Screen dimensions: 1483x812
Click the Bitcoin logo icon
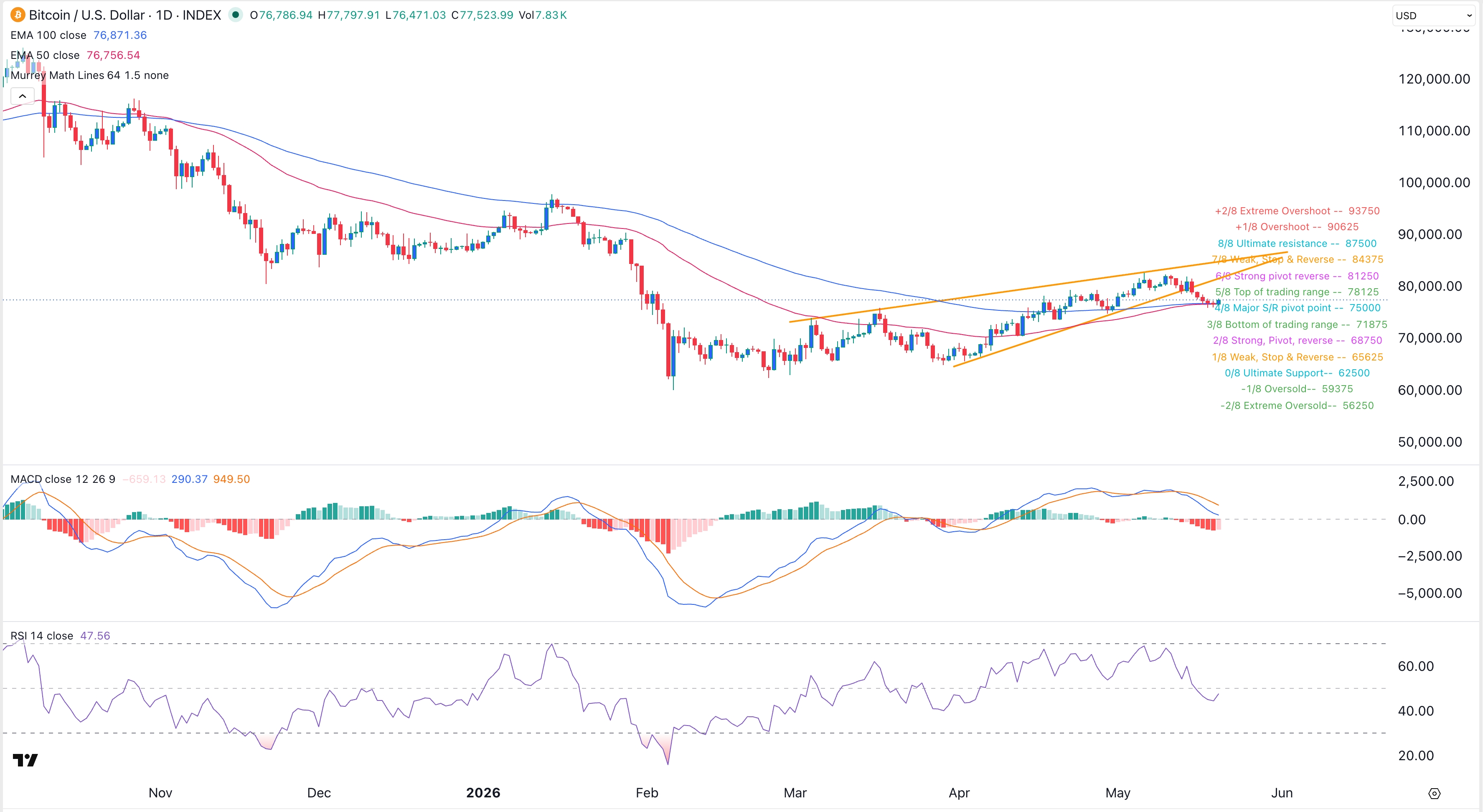pos(17,14)
